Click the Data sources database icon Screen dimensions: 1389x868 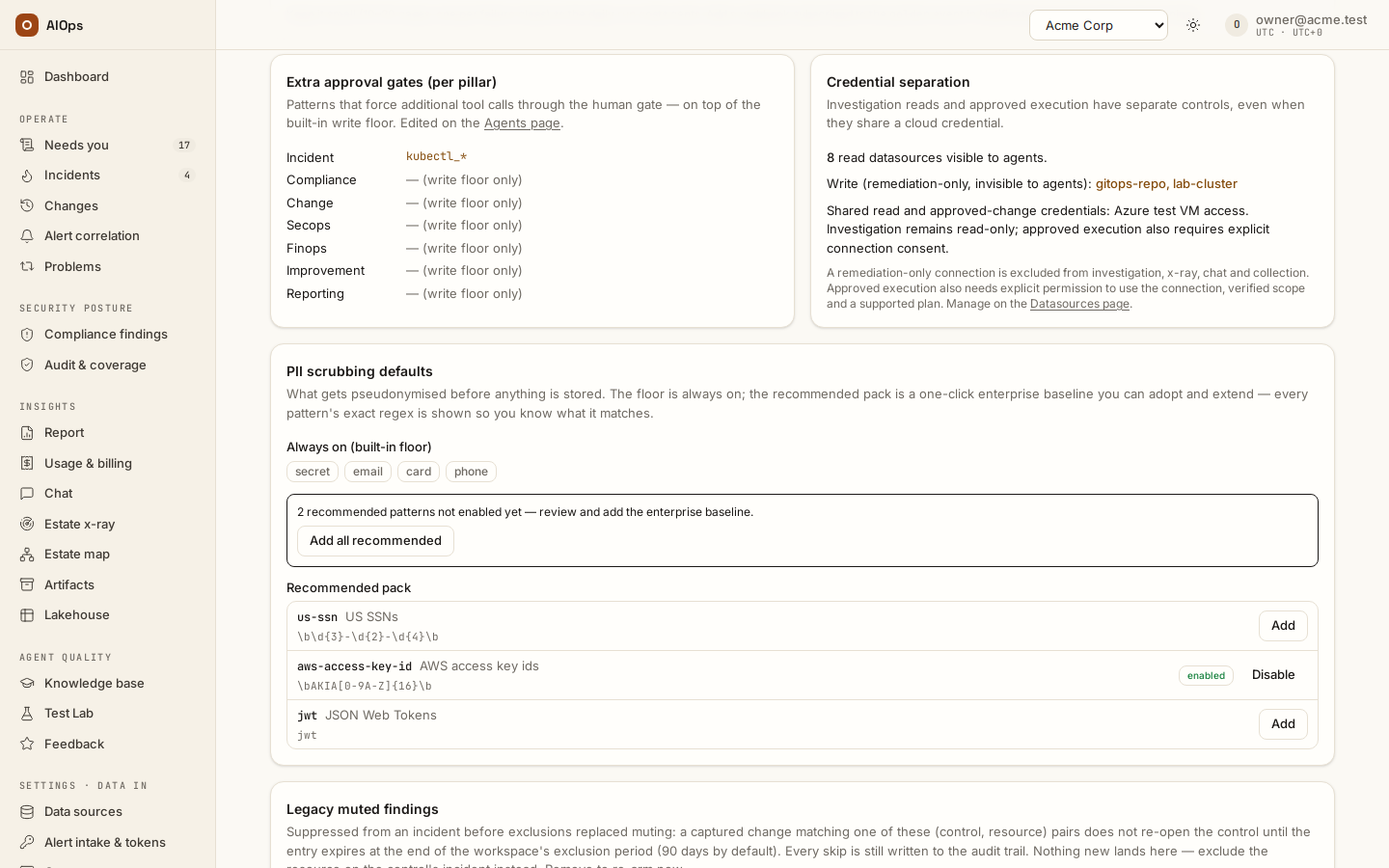pos(27,812)
